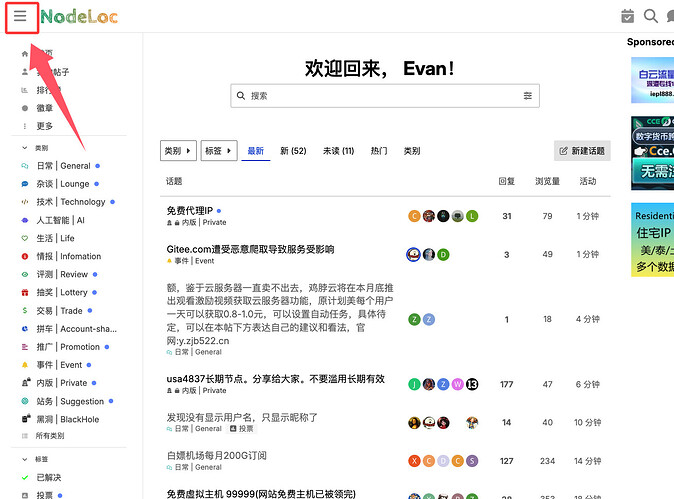Click the 人工智能 | AI category icon
Image resolution: width=674 pixels, height=499 pixels.
25,220
